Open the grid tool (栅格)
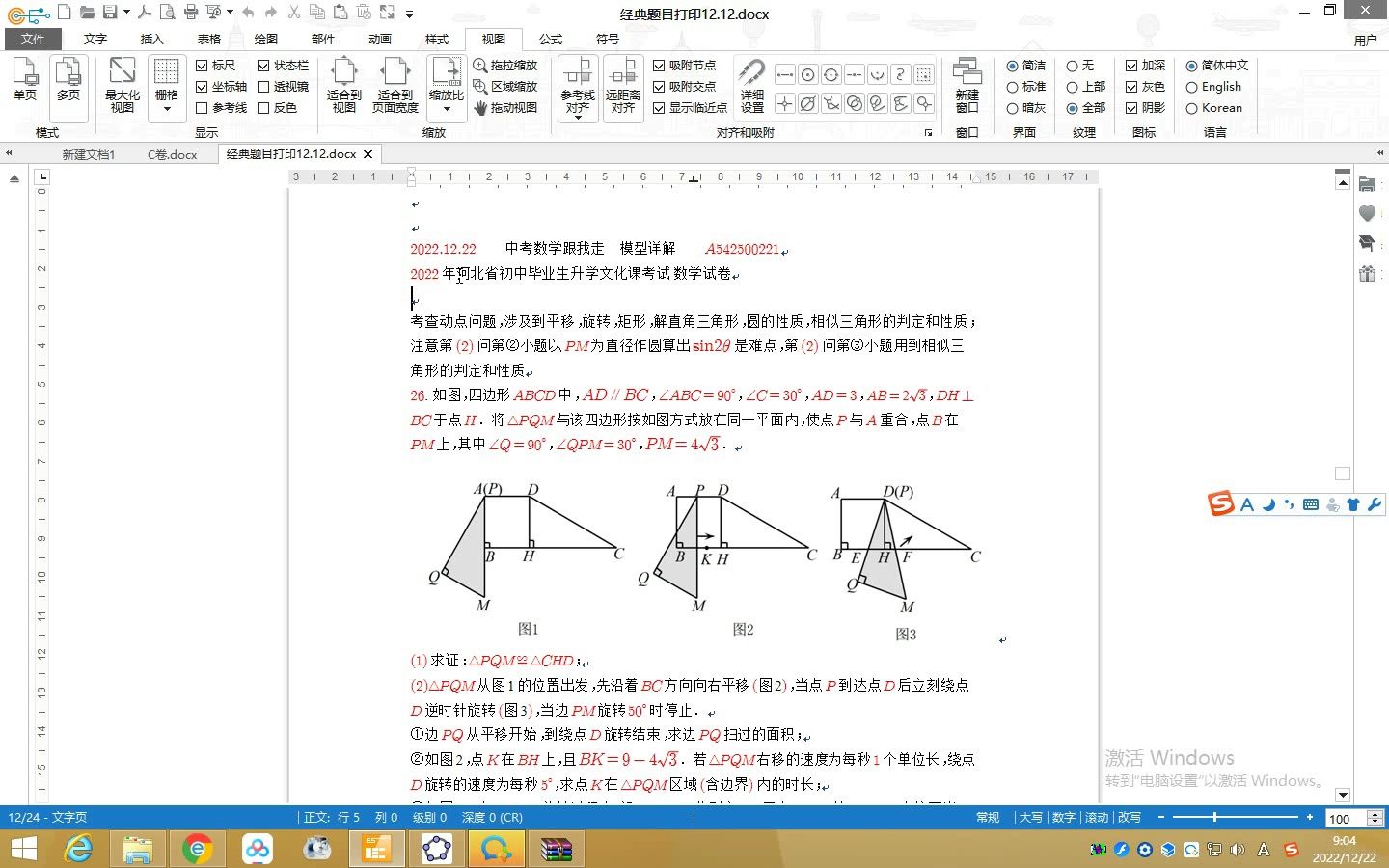The height and width of the screenshot is (868, 1389). (x=166, y=77)
